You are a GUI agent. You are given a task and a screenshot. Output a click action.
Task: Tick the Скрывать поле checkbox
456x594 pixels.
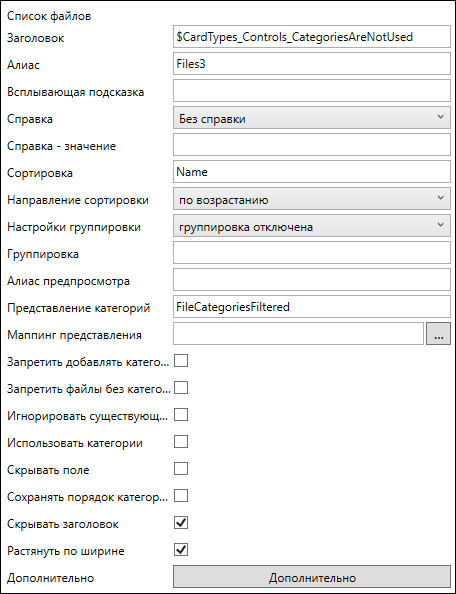pos(181,469)
